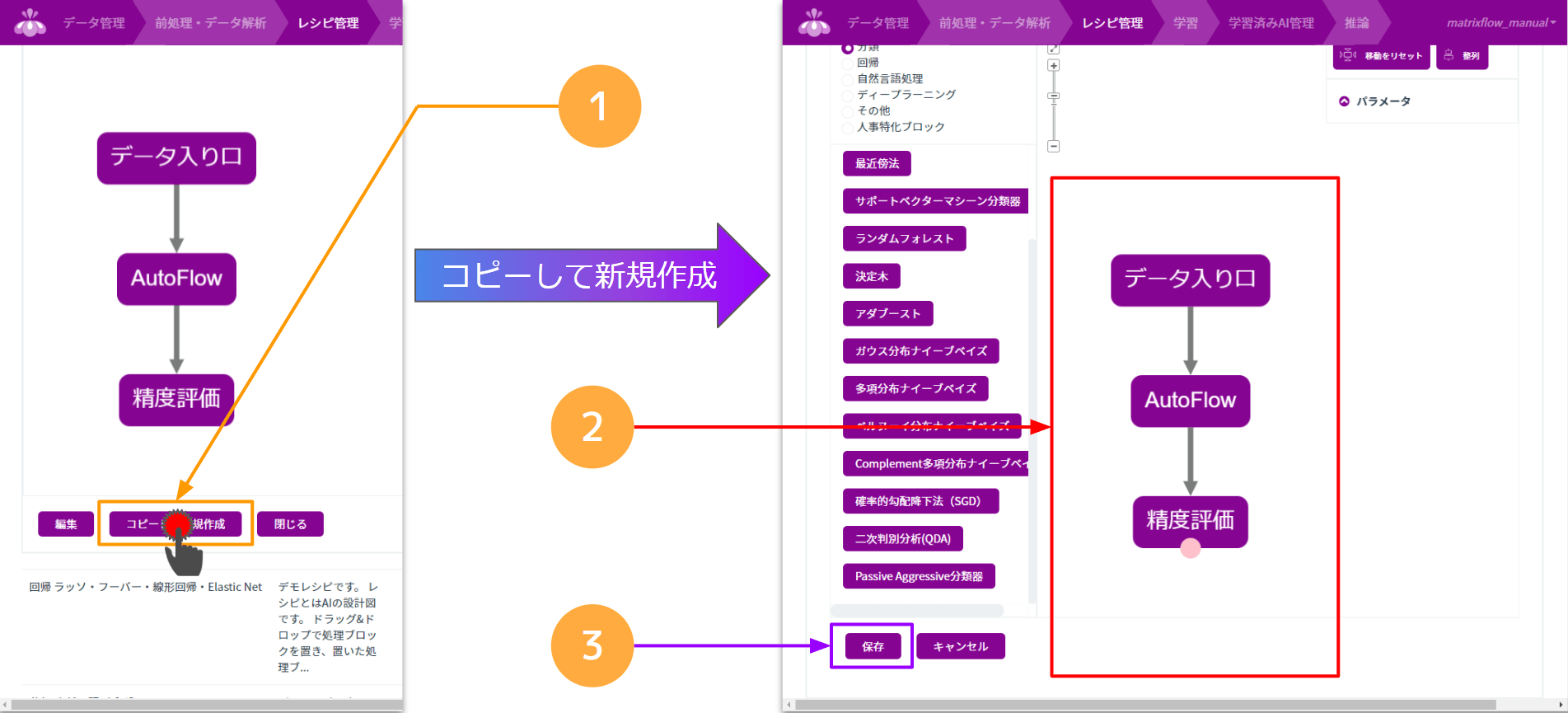
Task: Select the アダブースト block
Action: tap(888, 313)
